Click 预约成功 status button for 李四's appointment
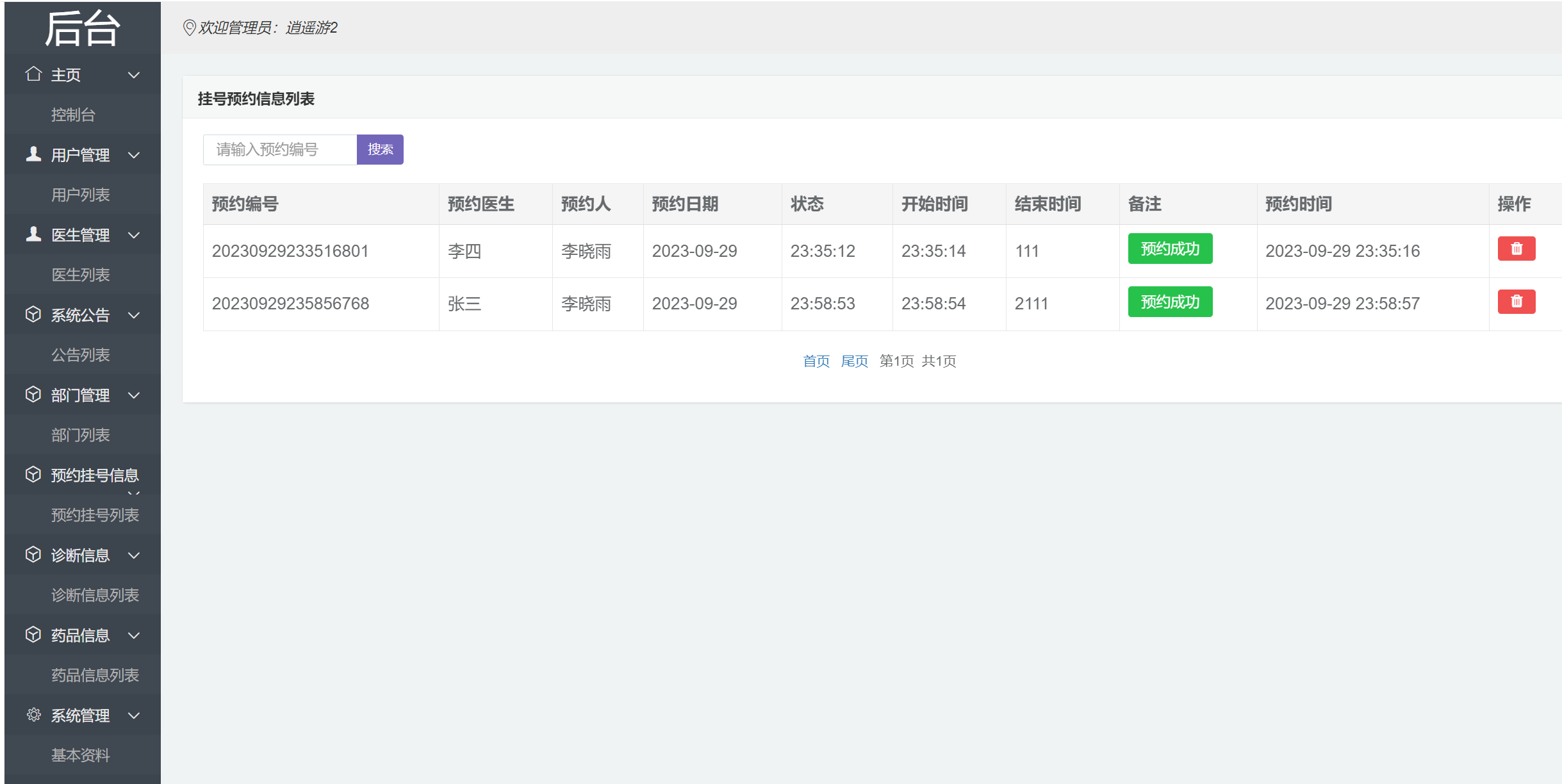Image resolution: width=1562 pixels, height=784 pixels. click(1169, 249)
